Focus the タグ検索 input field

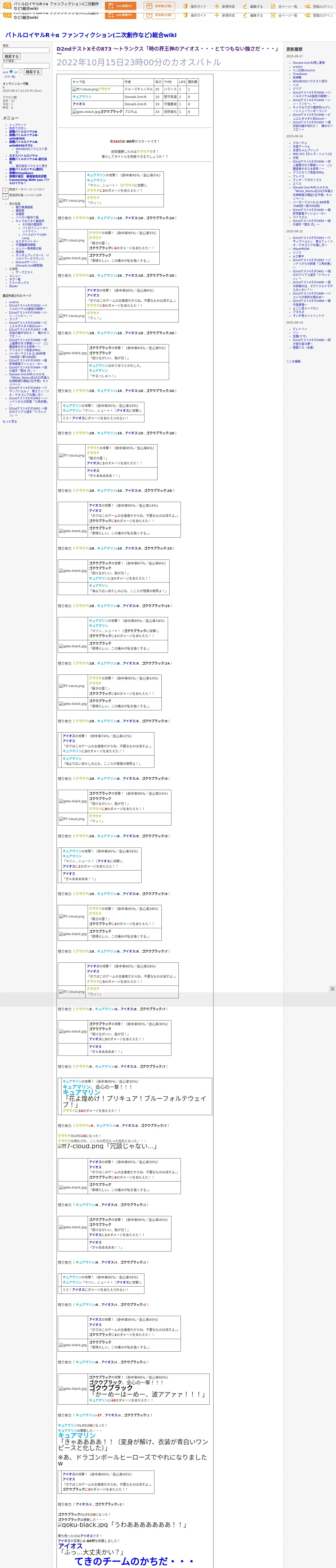click(x=26, y=66)
